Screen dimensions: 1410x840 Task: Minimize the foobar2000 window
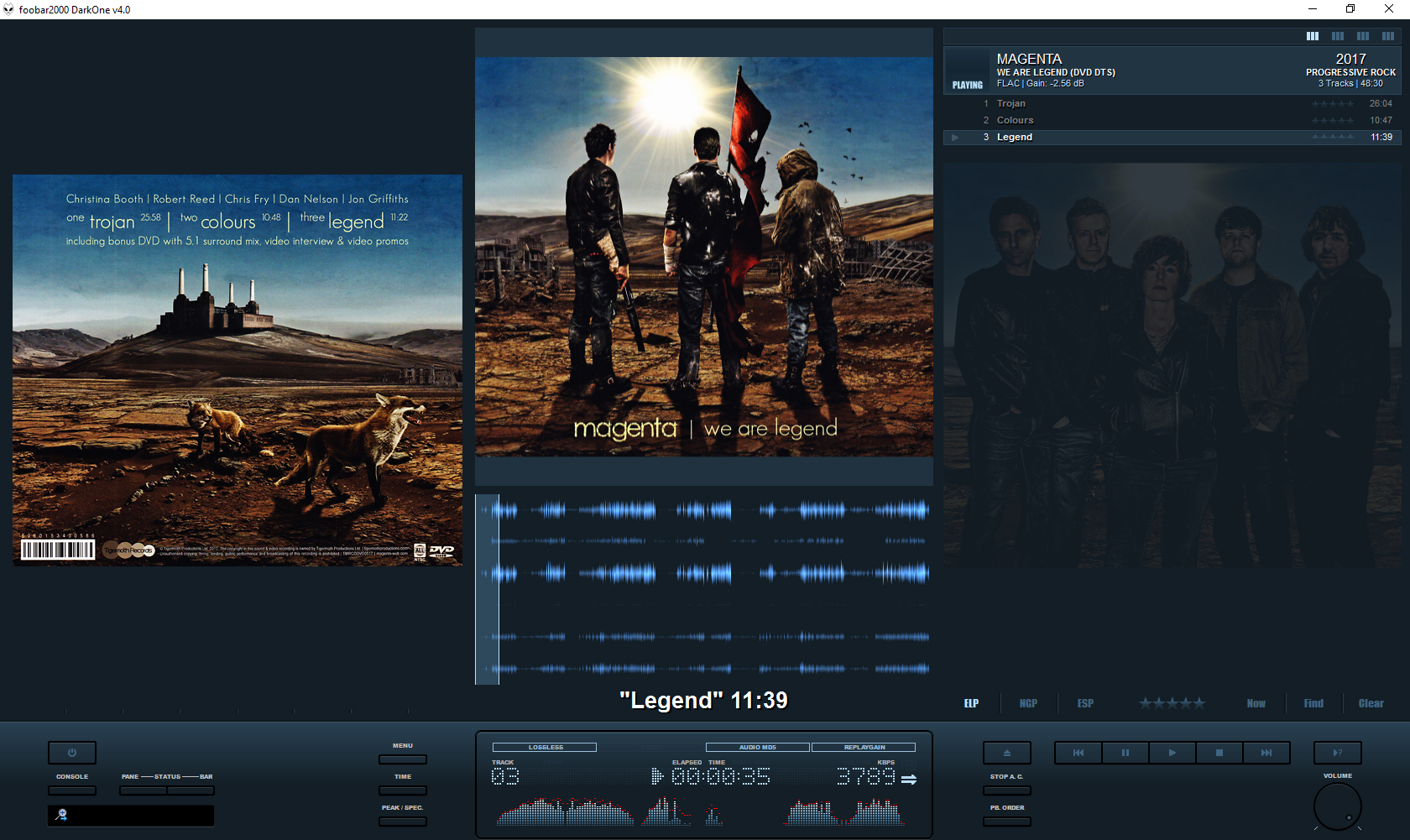tap(1312, 9)
